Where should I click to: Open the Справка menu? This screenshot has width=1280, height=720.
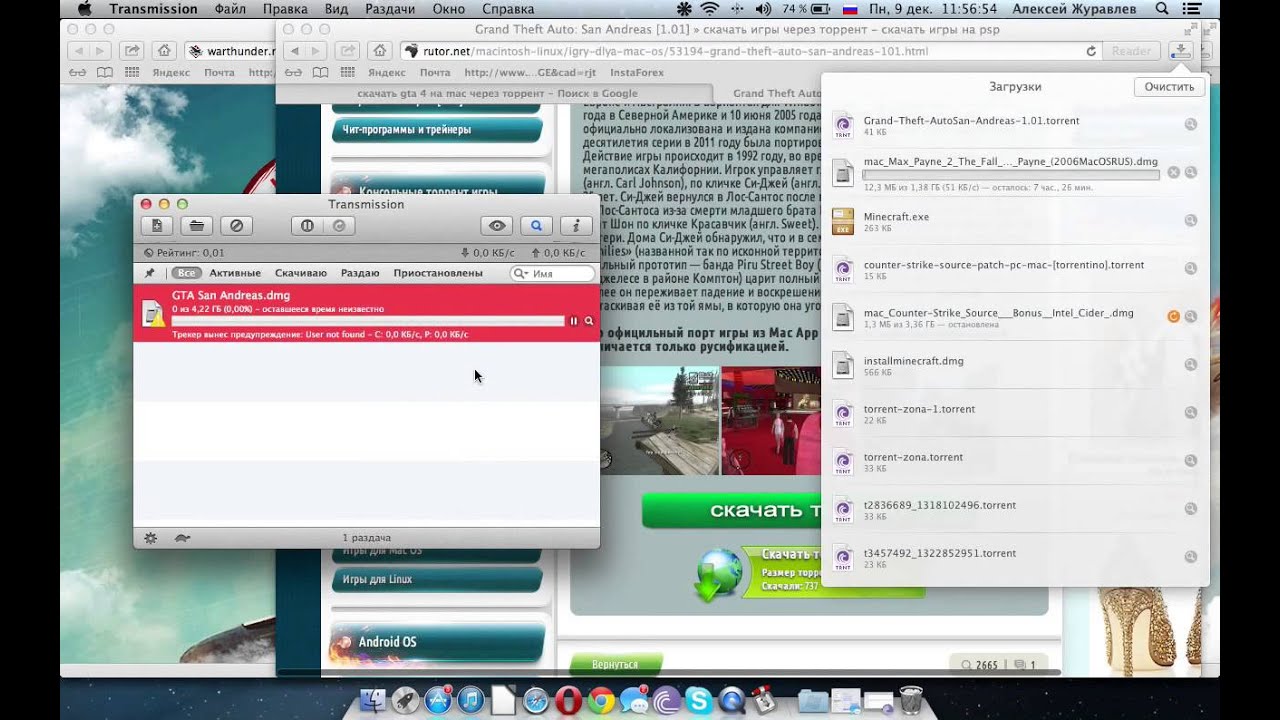[508, 9]
